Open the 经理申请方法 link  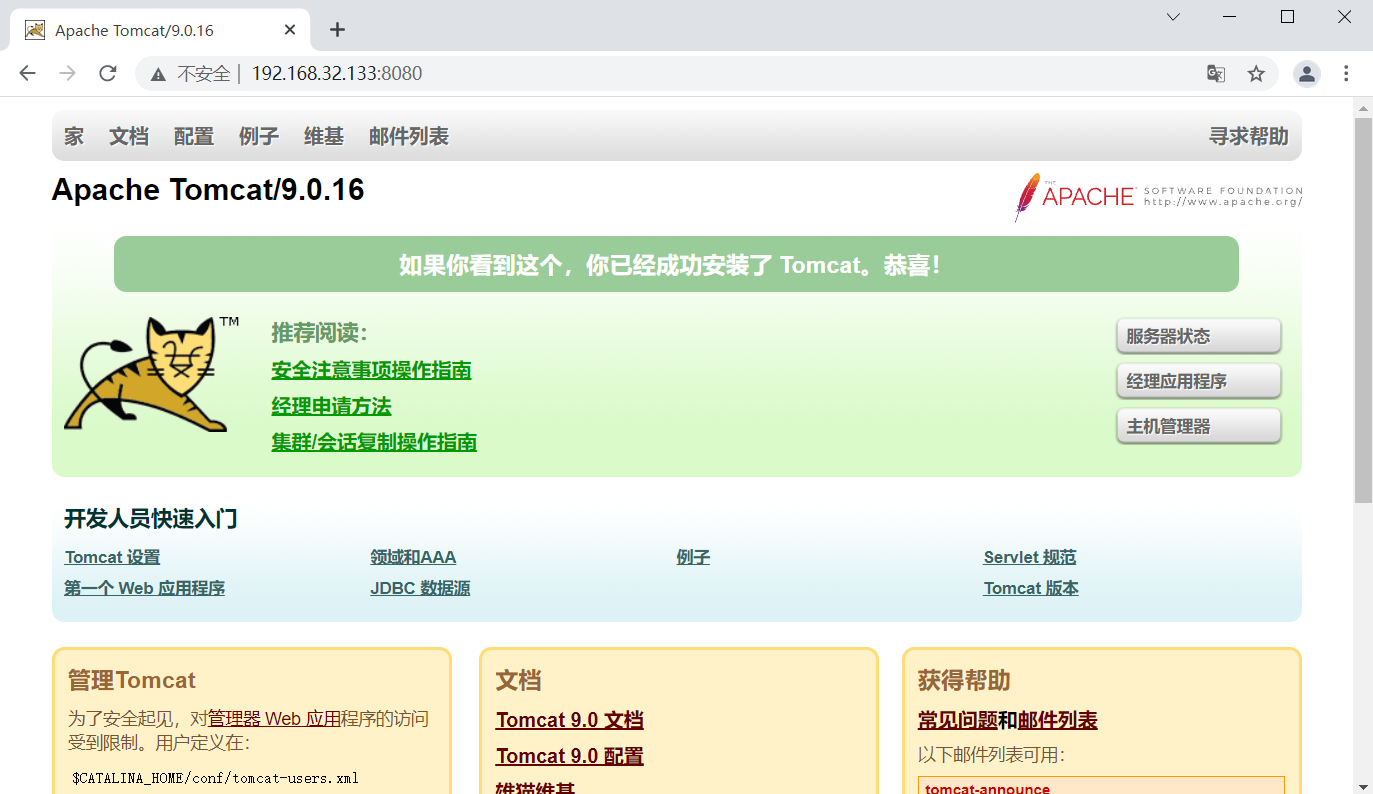click(331, 406)
